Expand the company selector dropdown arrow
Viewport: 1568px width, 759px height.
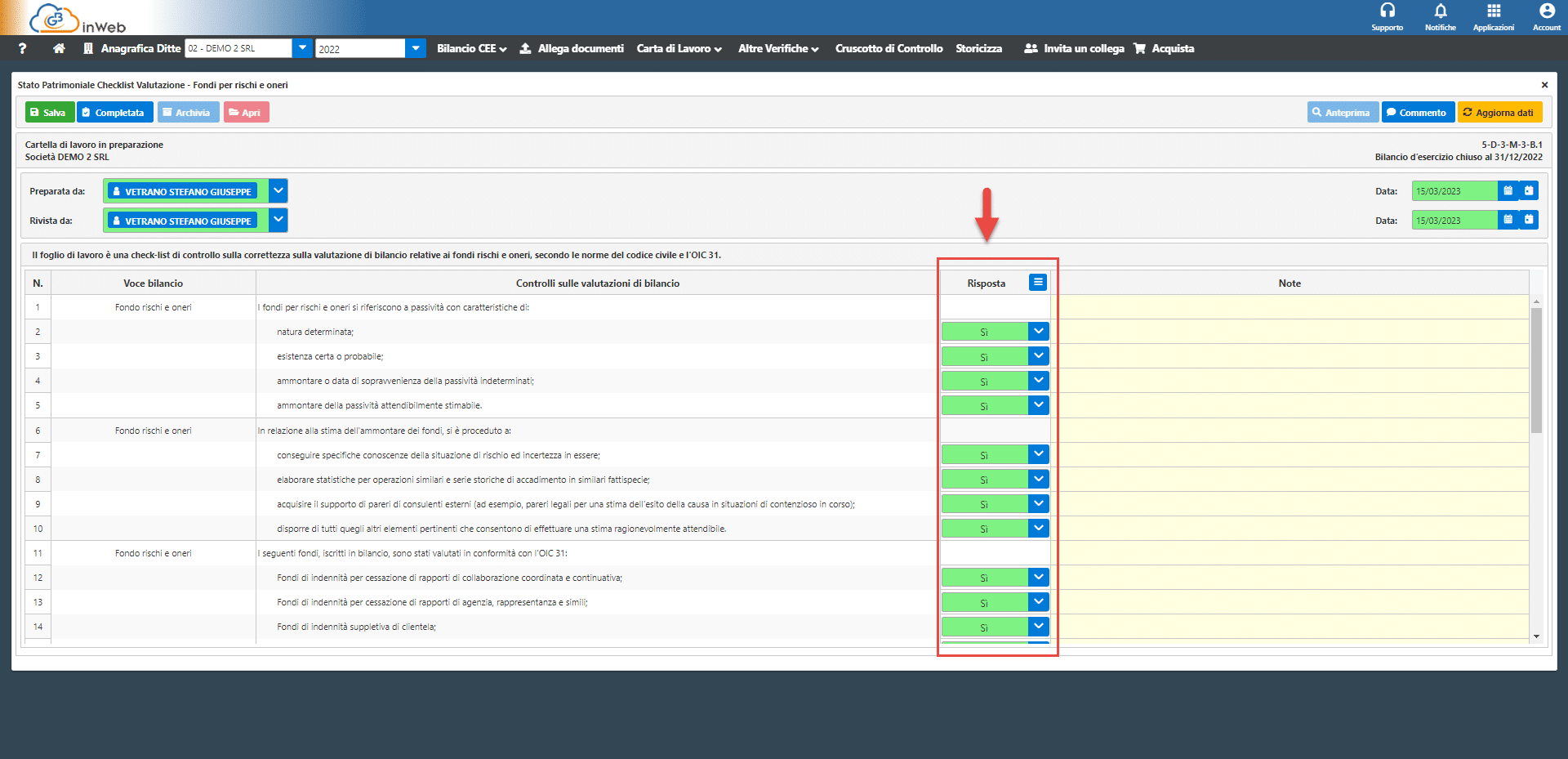point(302,48)
